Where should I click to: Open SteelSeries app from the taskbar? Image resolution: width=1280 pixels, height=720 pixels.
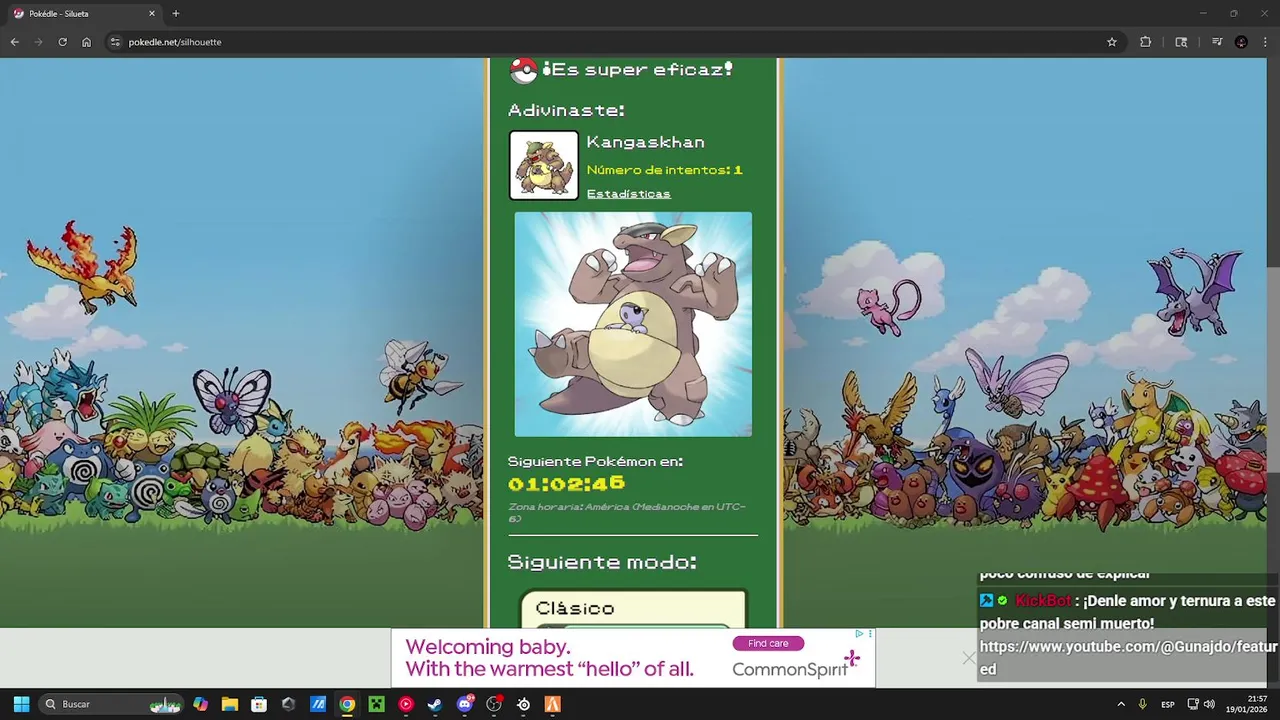pyautogui.click(x=523, y=704)
